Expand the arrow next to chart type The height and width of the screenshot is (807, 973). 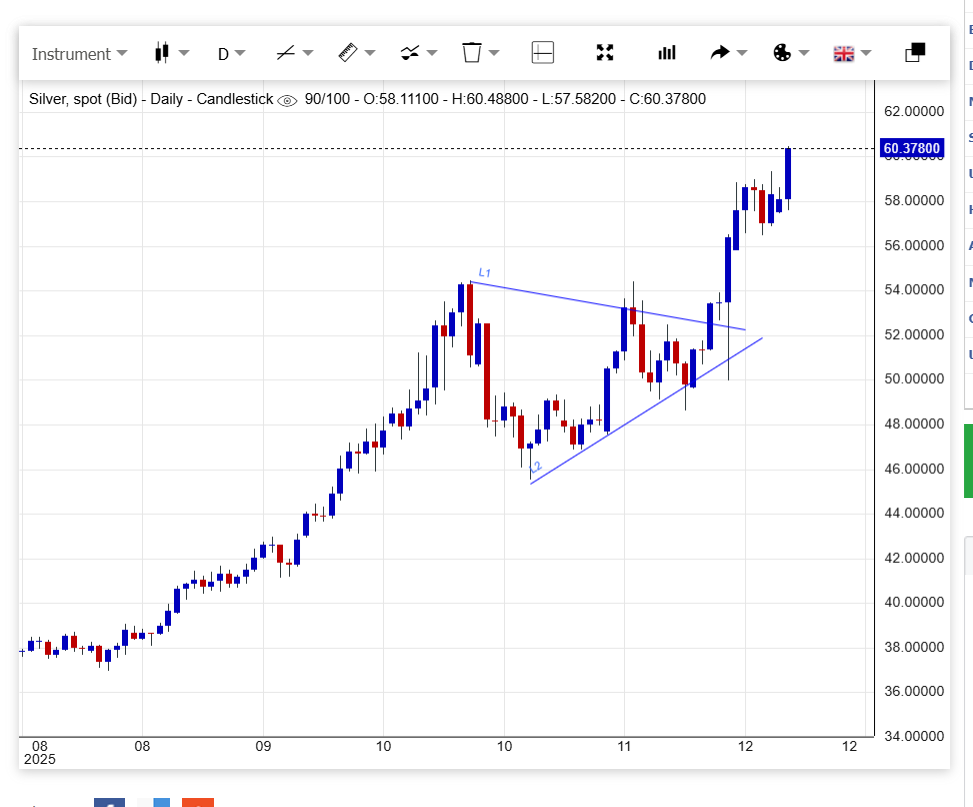pos(184,54)
